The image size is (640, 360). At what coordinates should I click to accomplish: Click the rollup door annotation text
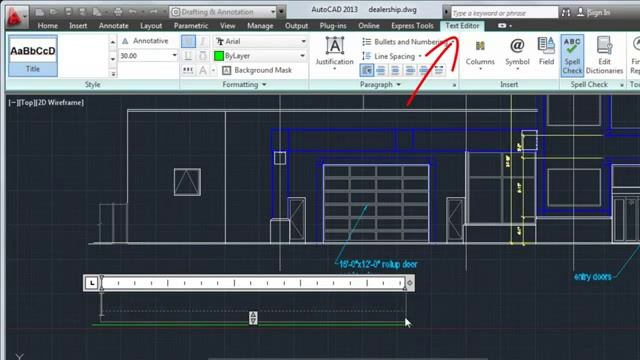coord(378,264)
